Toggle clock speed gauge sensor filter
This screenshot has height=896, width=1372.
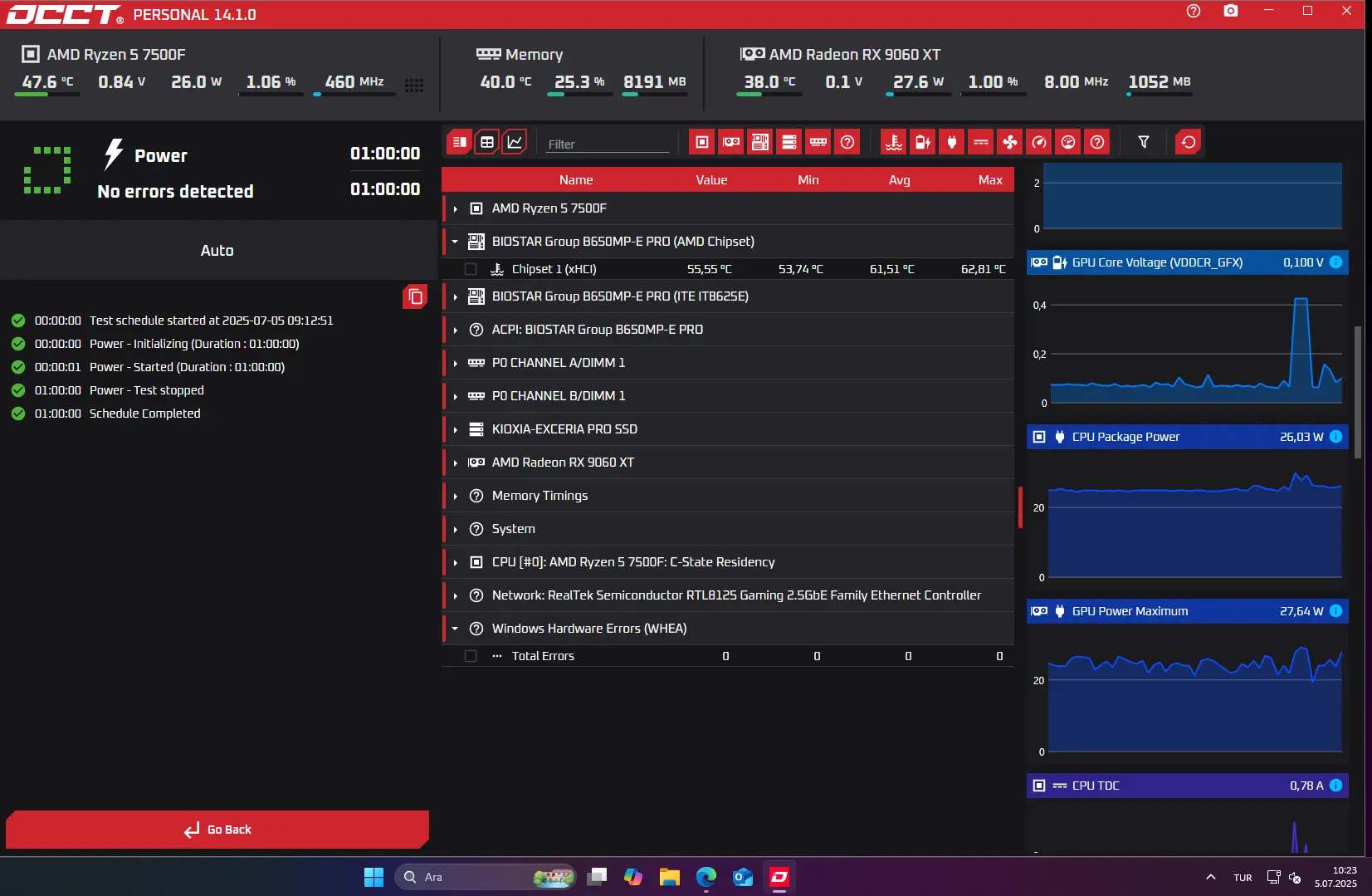tap(1039, 142)
